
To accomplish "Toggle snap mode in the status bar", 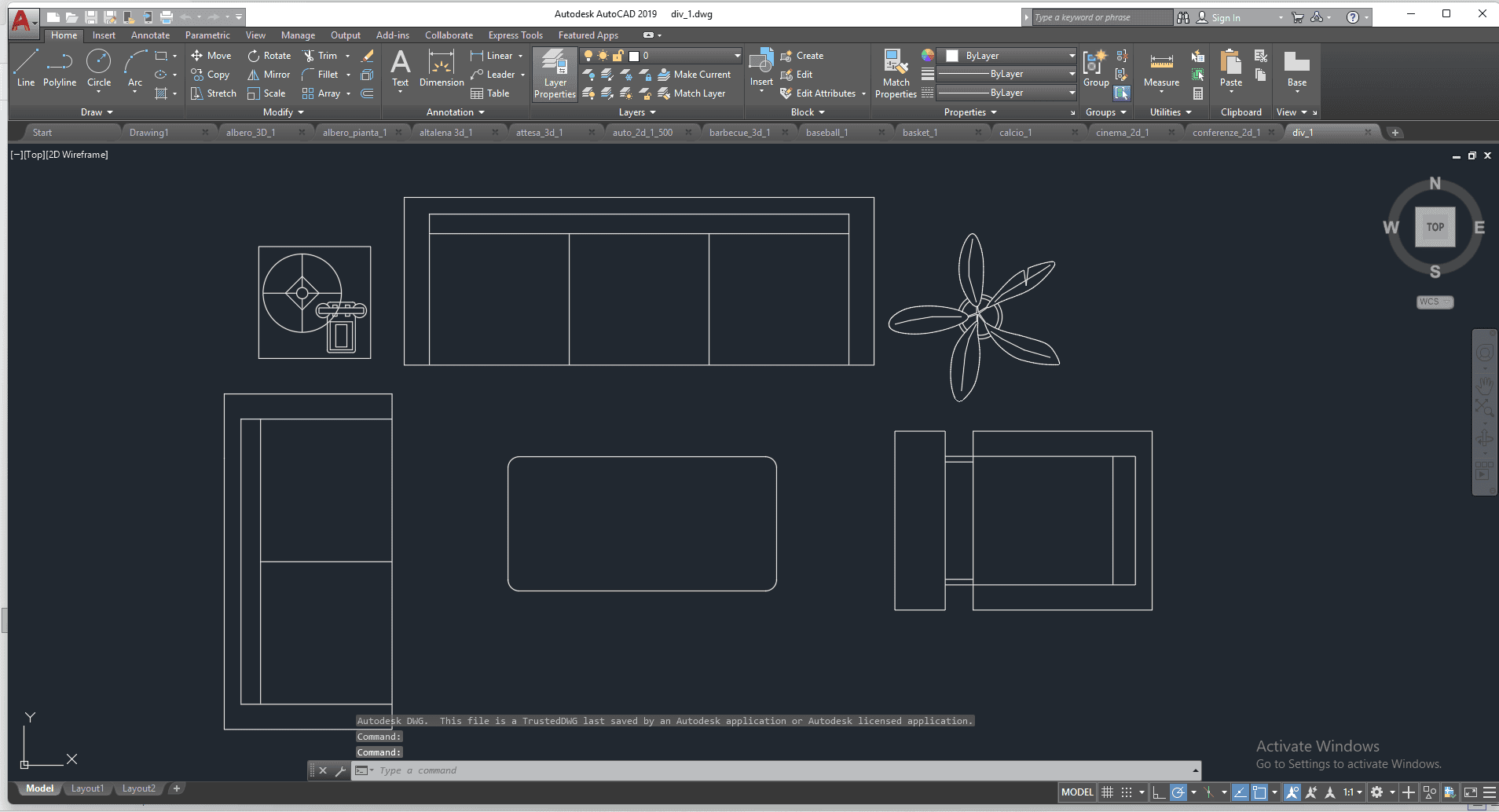I will (1127, 792).
